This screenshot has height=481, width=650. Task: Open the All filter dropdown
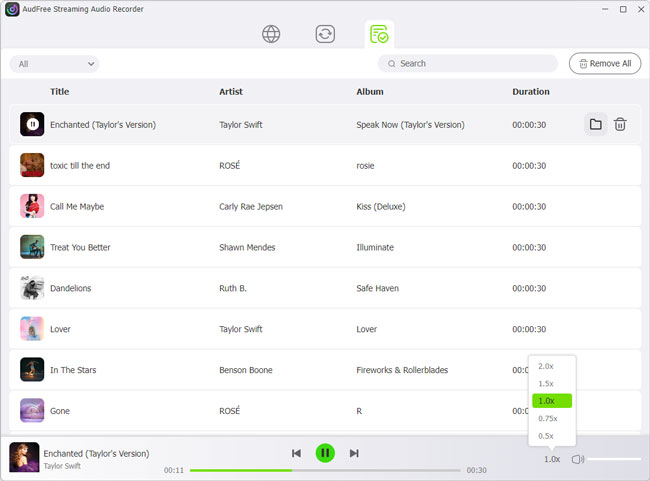[x=54, y=64]
